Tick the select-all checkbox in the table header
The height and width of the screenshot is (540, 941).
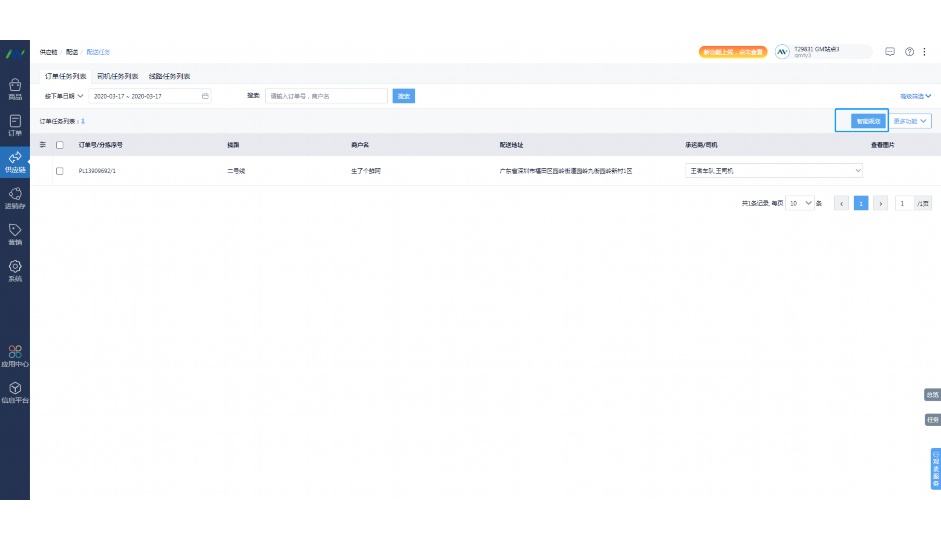coord(60,145)
